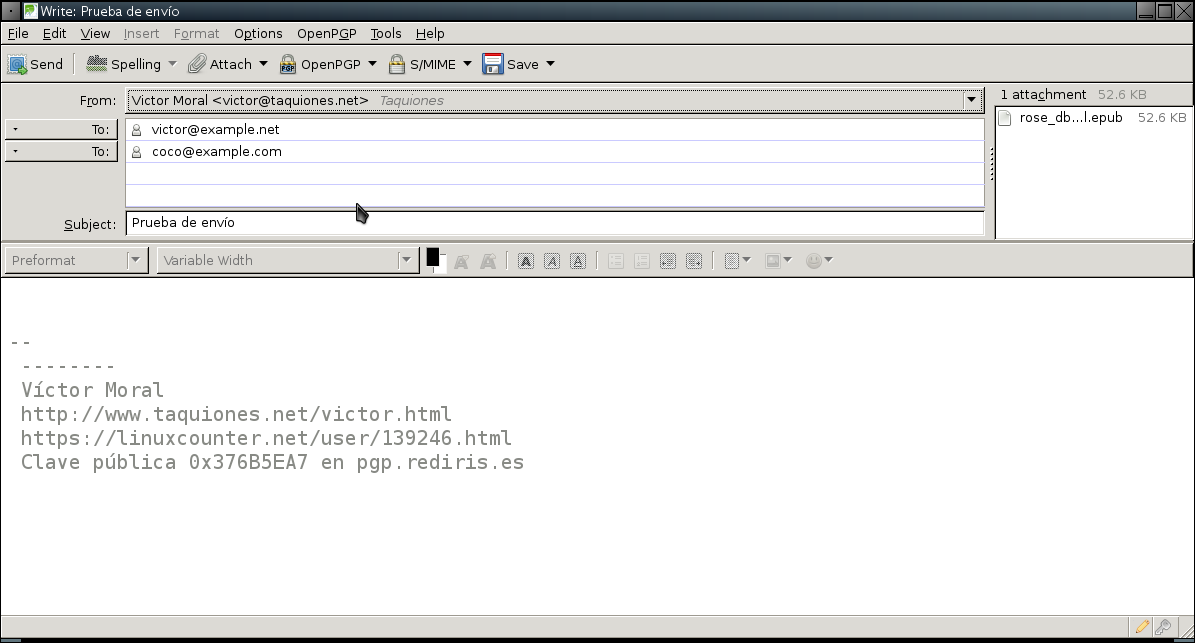
Task: Open the Options menu
Action: [x=258, y=34]
